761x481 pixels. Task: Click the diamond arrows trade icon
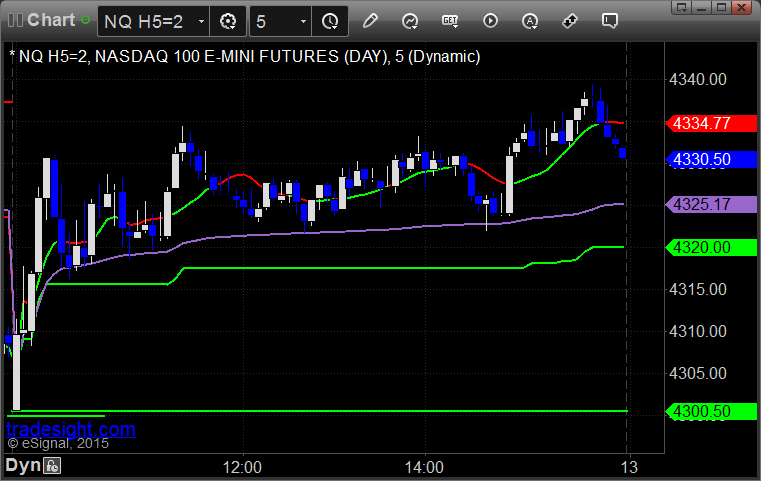[570, 21]
